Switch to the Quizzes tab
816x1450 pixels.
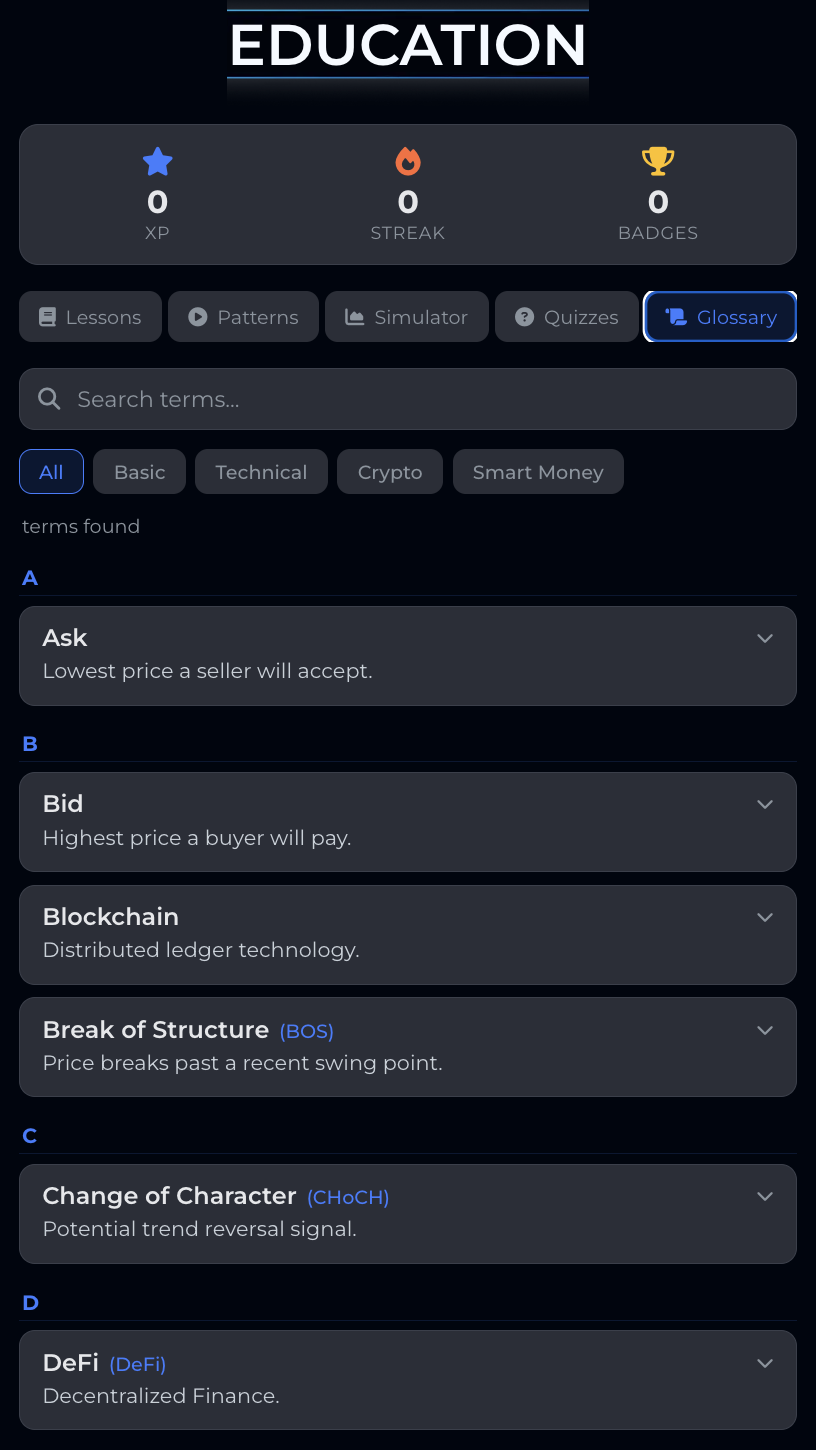(567, 317)
